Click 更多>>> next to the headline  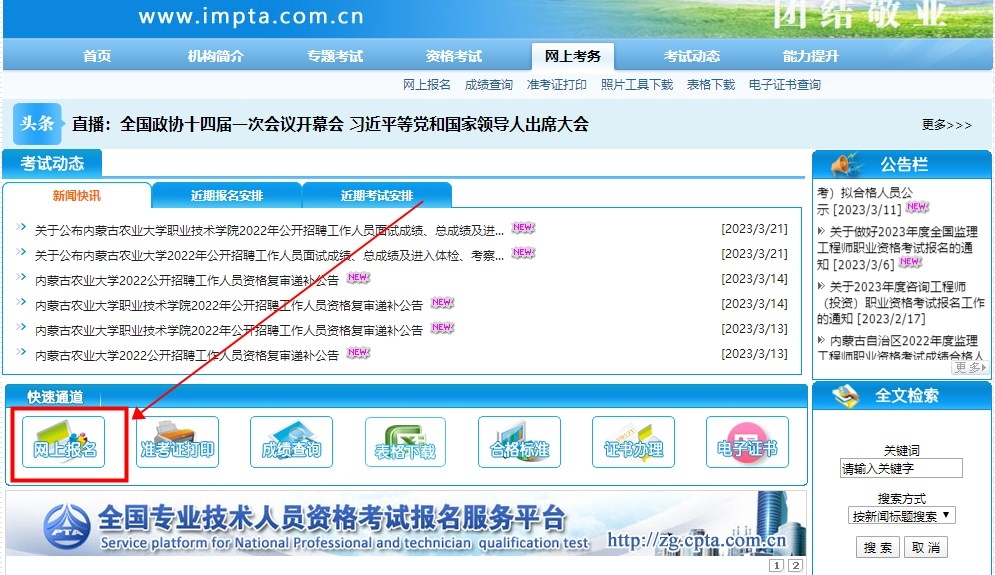[946, 125]
